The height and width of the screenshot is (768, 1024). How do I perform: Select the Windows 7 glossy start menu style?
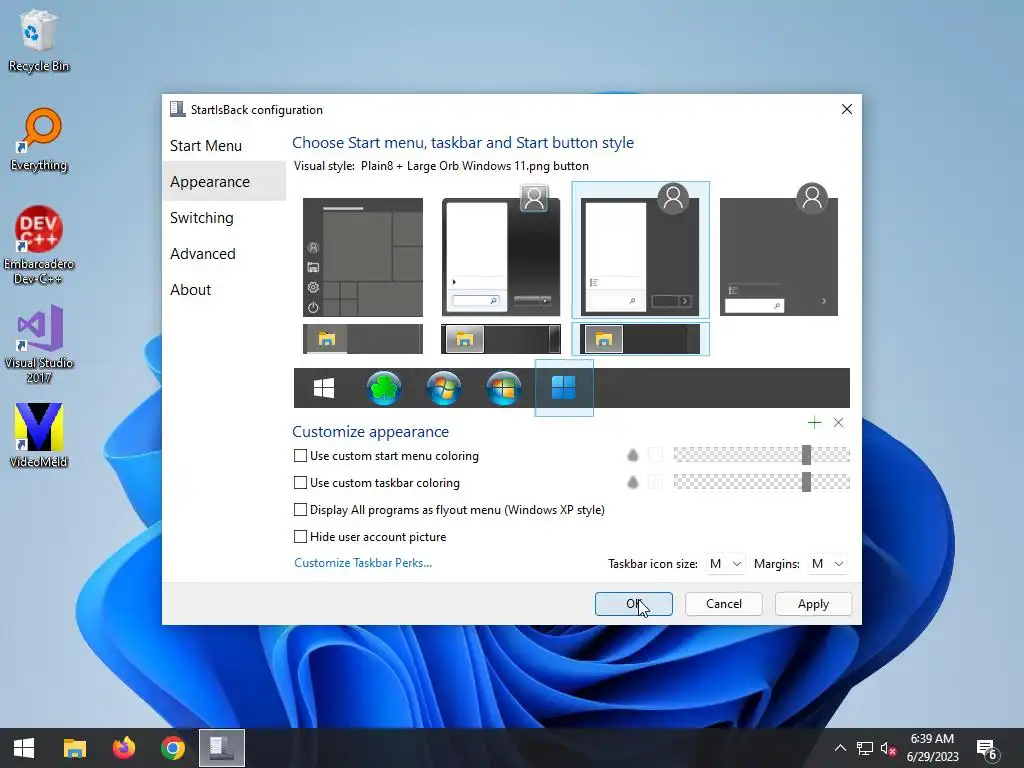pos(501,251)
